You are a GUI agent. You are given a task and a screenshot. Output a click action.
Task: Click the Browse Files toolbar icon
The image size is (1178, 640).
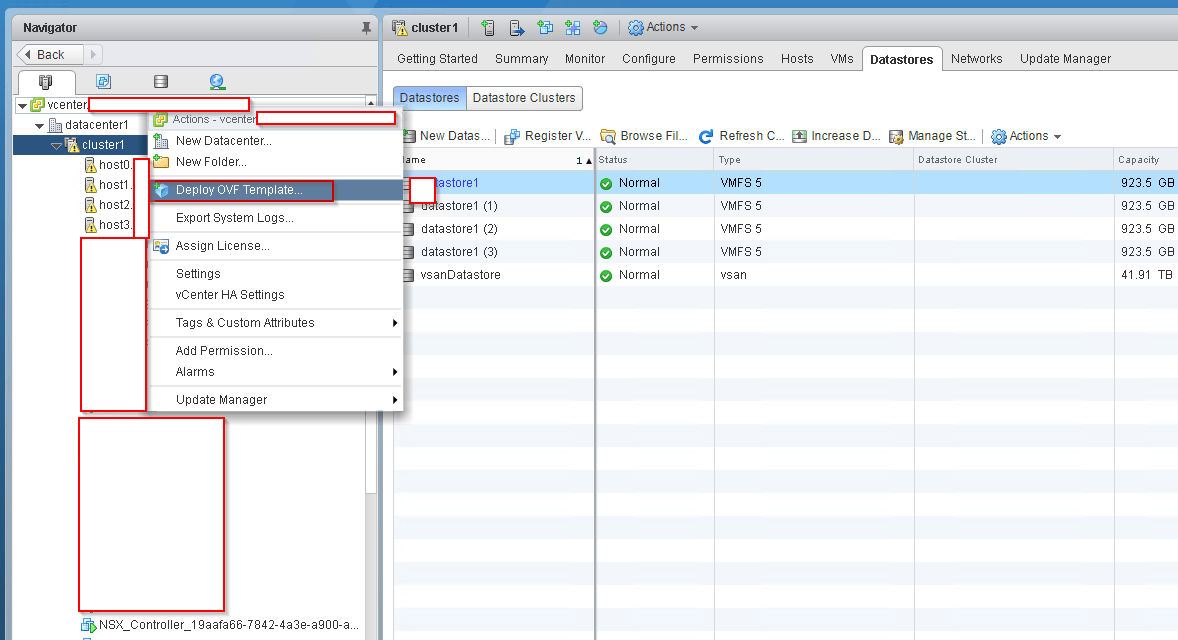[608, 136]
